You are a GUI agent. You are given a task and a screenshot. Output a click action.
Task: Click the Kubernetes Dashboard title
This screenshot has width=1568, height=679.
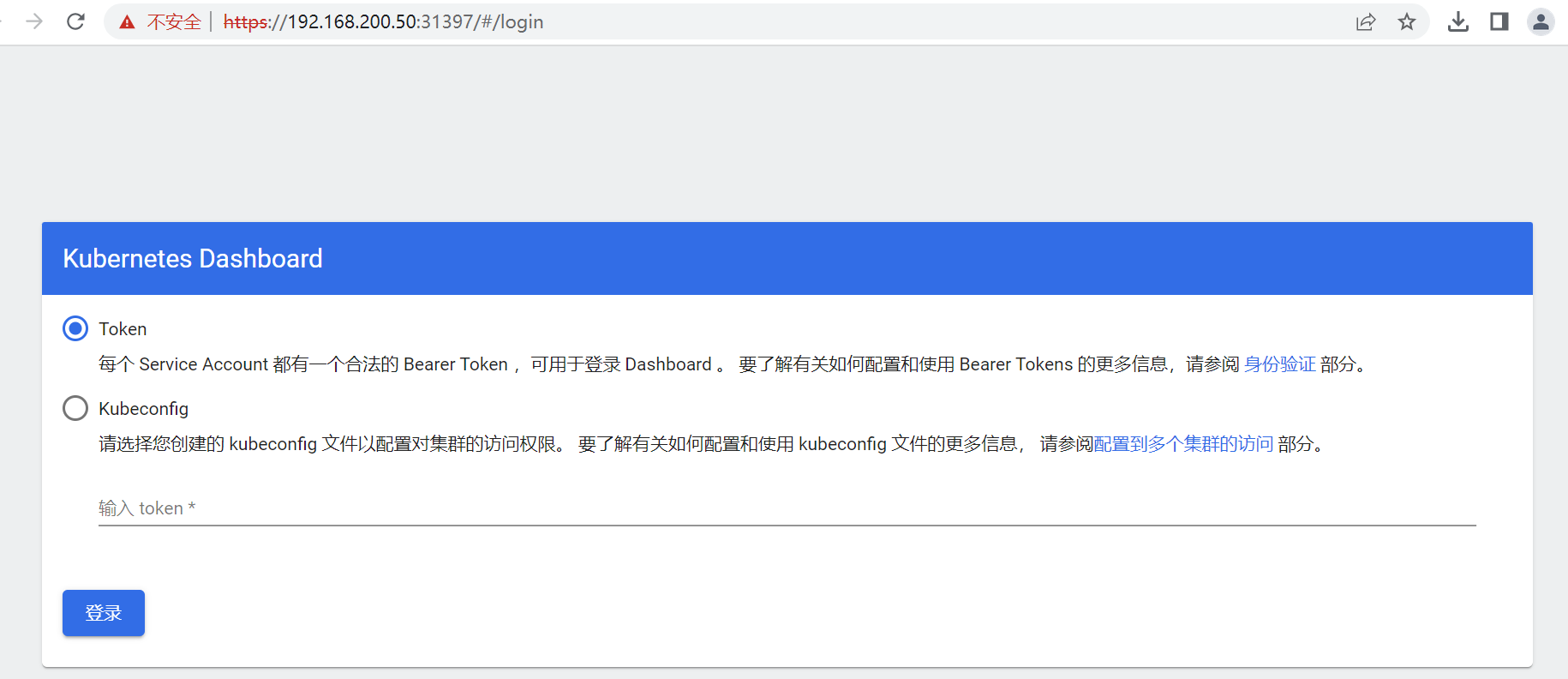pyautogui.click(x=193, y=259)
